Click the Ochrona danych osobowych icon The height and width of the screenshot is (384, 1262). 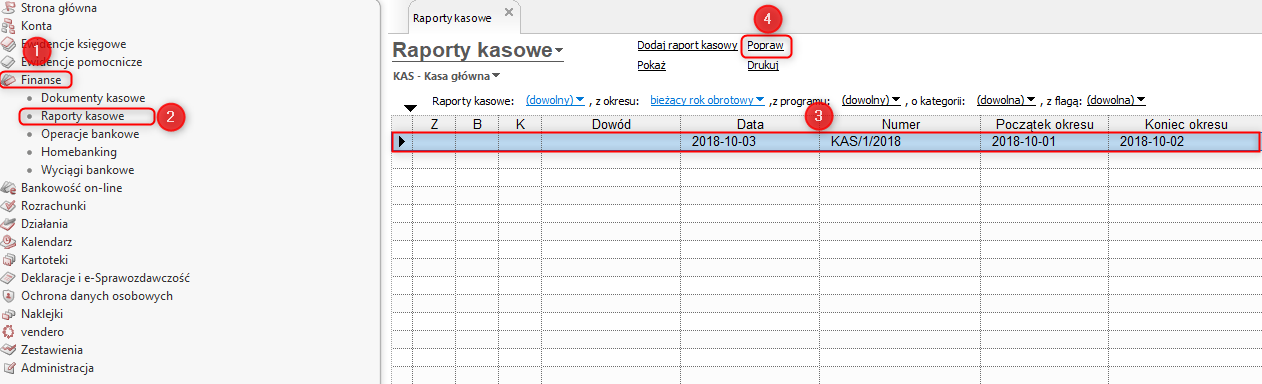(x=9, y=296)
